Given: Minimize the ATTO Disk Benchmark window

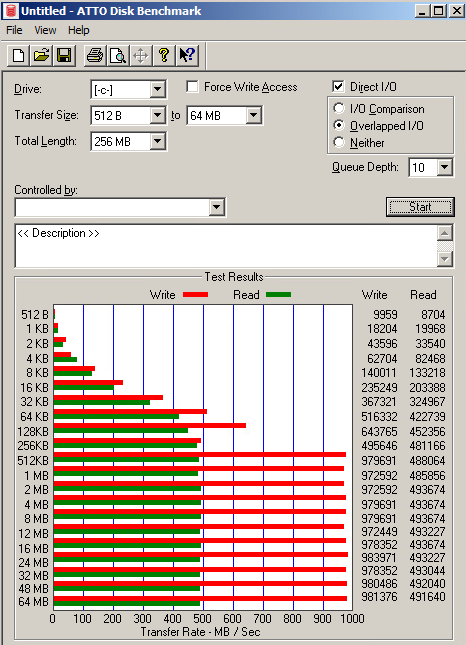Looking at the screenshot, I should pyautogui.click(x=422, y=11).
